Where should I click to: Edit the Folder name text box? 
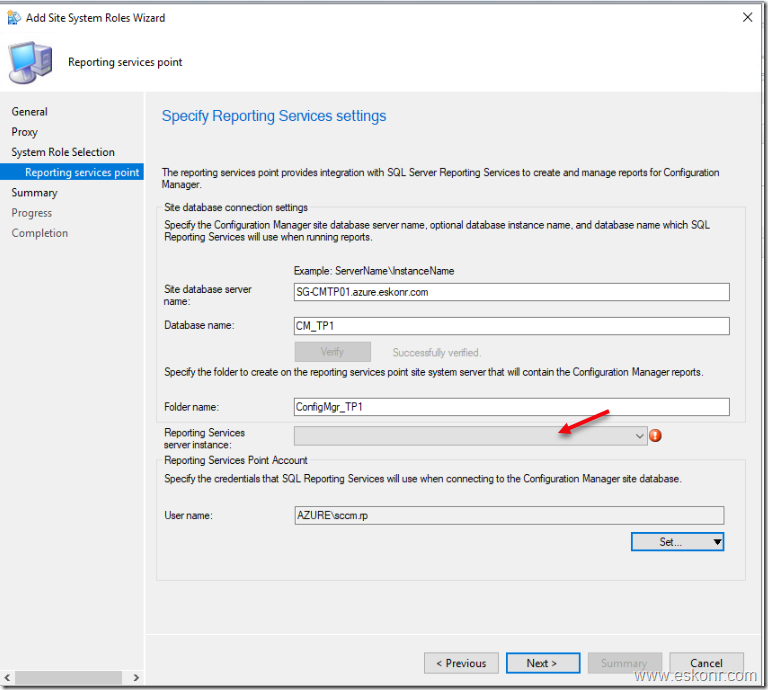point(511,407)
